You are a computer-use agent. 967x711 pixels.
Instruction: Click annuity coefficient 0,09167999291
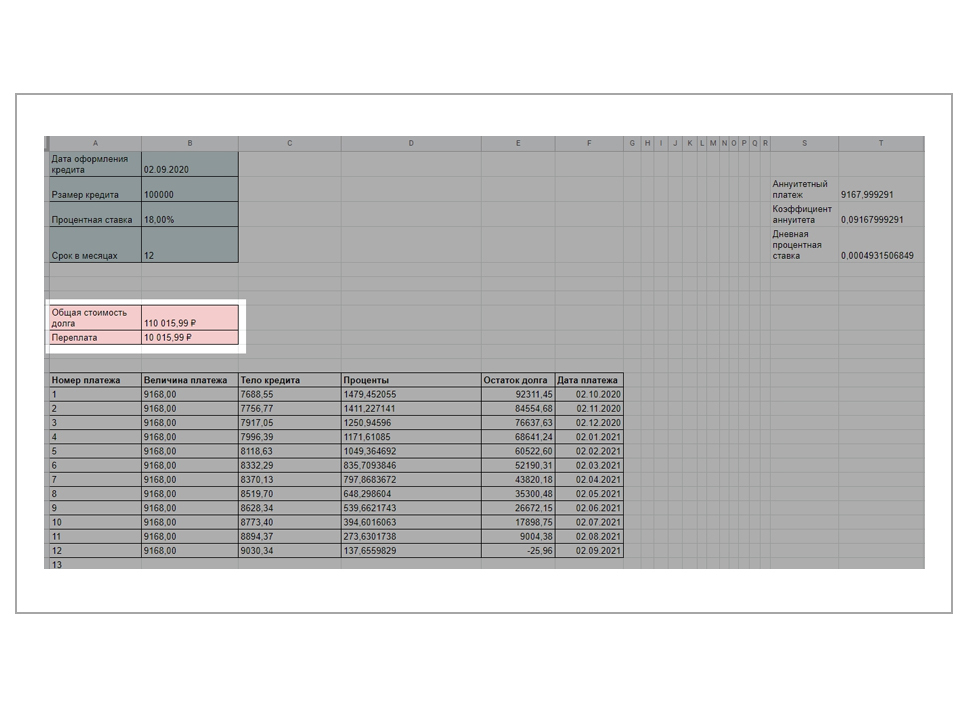881,214
